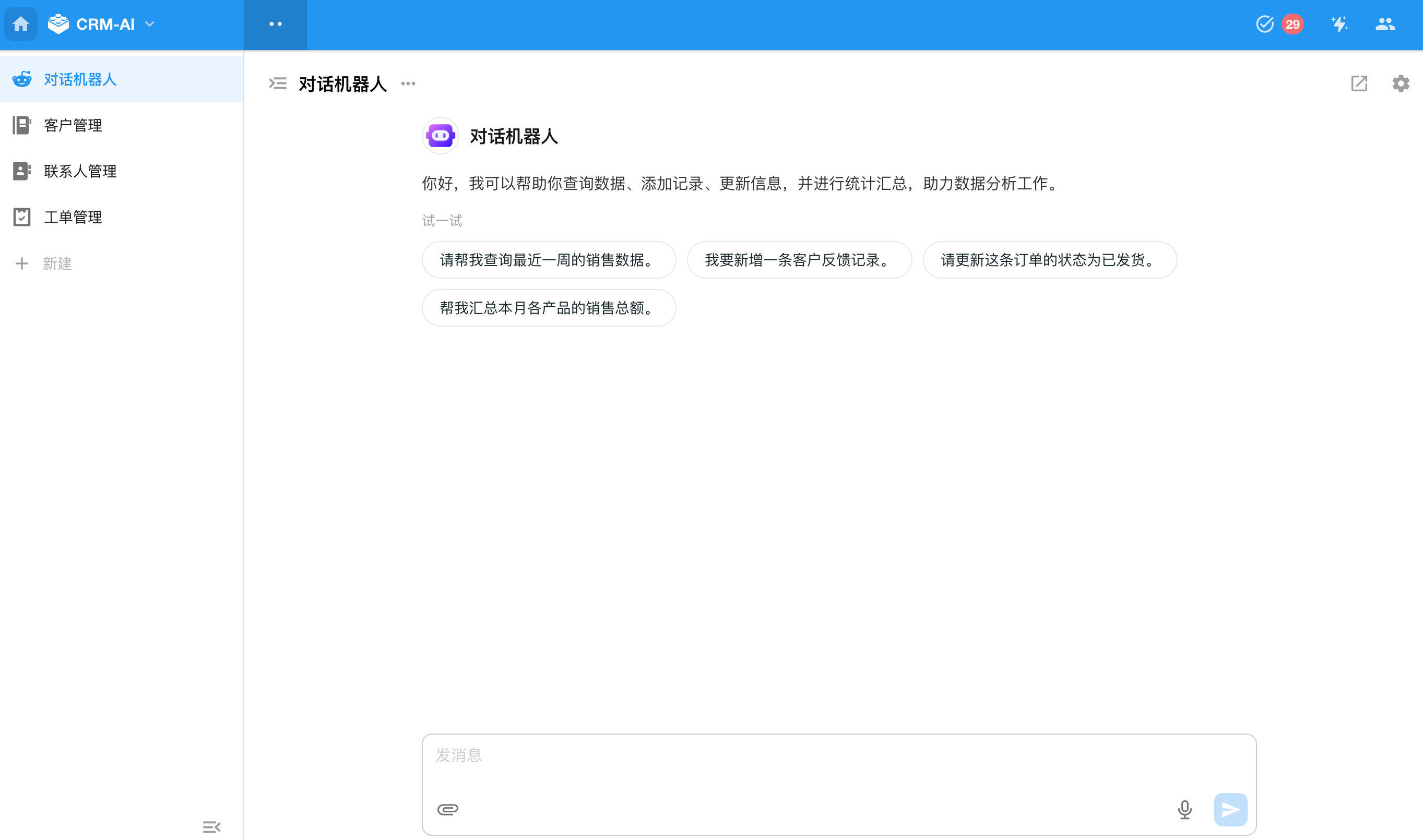
Task: Open the chatbot settings gear
Action: pos(1401,84)
